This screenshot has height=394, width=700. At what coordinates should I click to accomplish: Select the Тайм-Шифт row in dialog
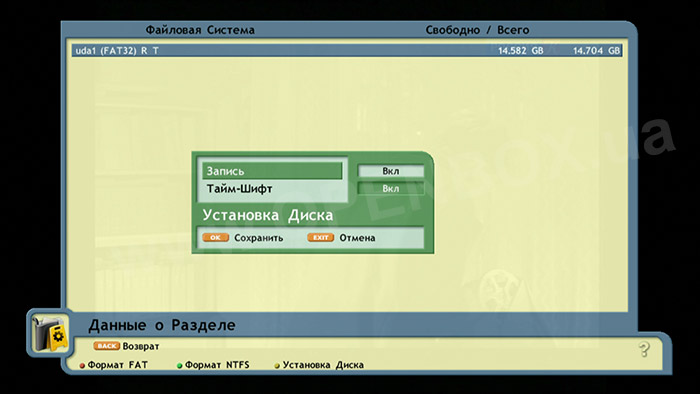point(272,189)
